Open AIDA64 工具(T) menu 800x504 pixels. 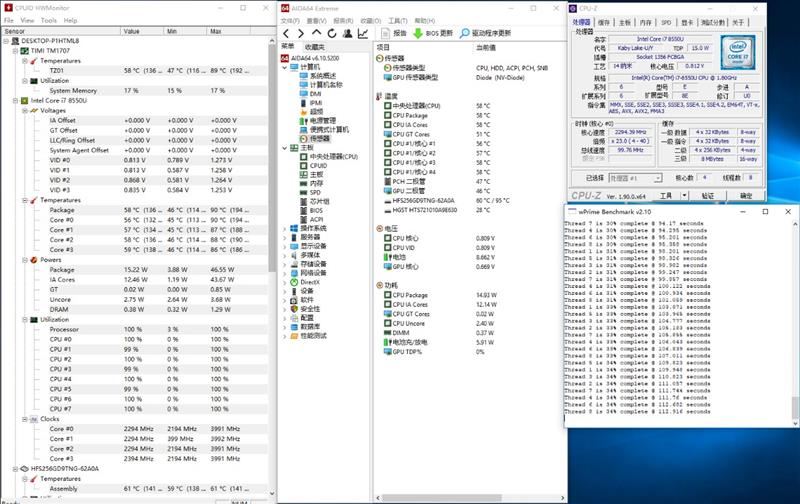point(398,21)
